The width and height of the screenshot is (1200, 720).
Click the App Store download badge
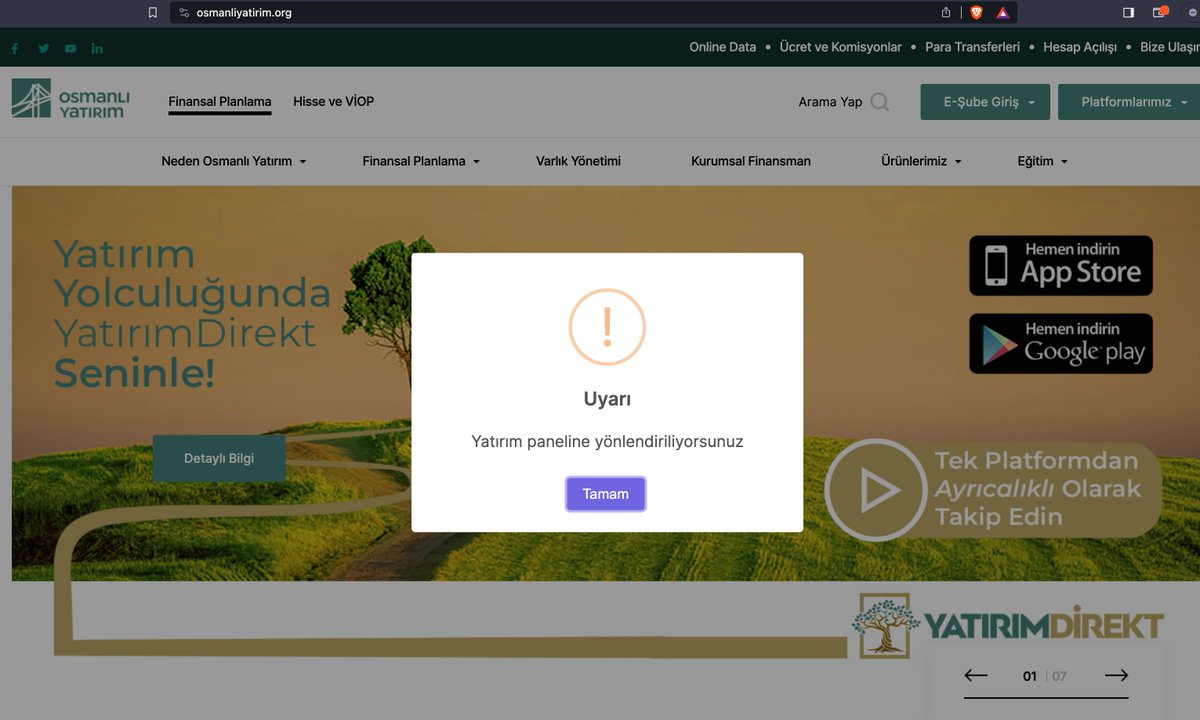(x=1061, y=266)
